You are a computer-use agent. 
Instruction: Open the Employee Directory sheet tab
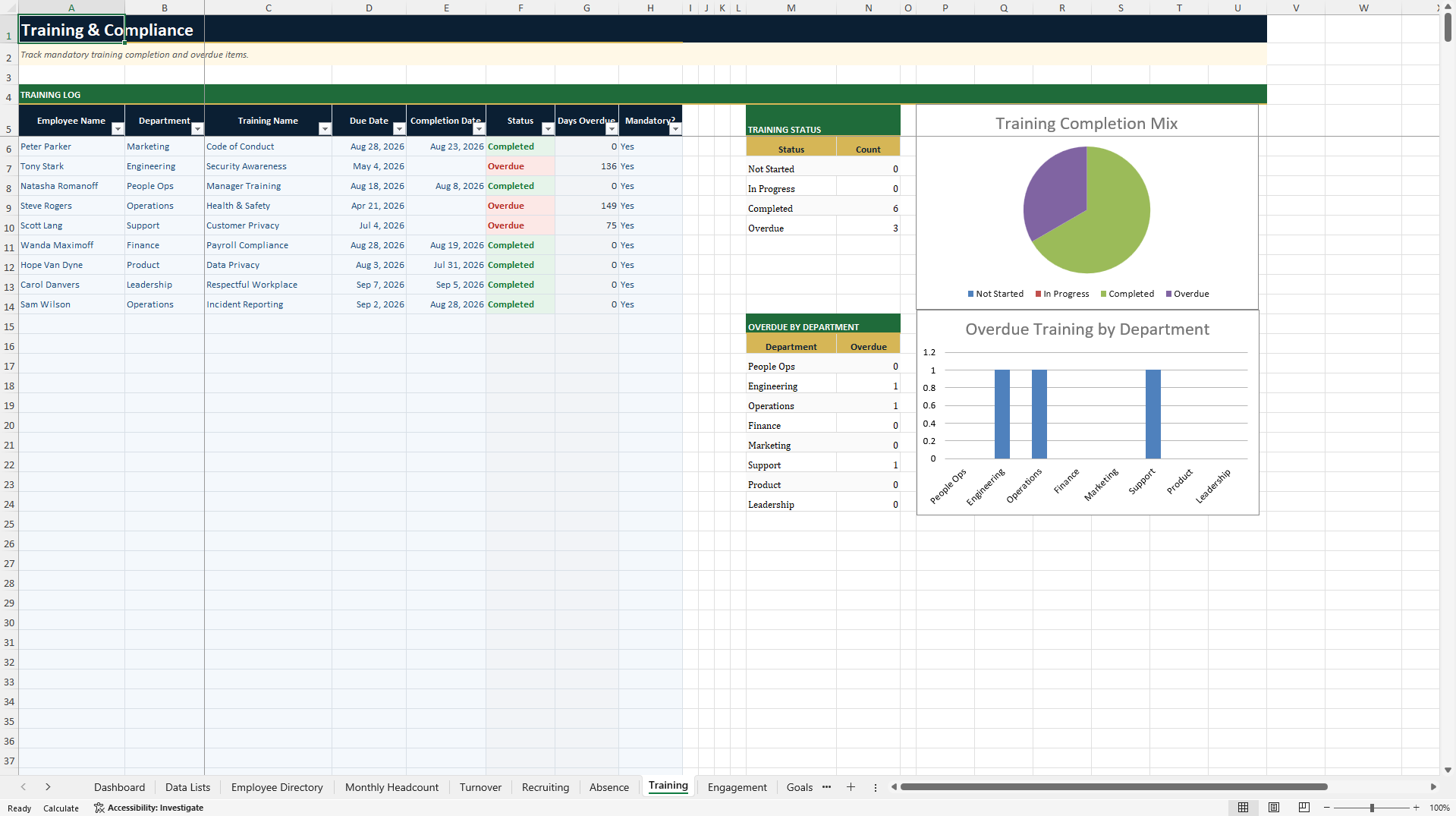277,787
